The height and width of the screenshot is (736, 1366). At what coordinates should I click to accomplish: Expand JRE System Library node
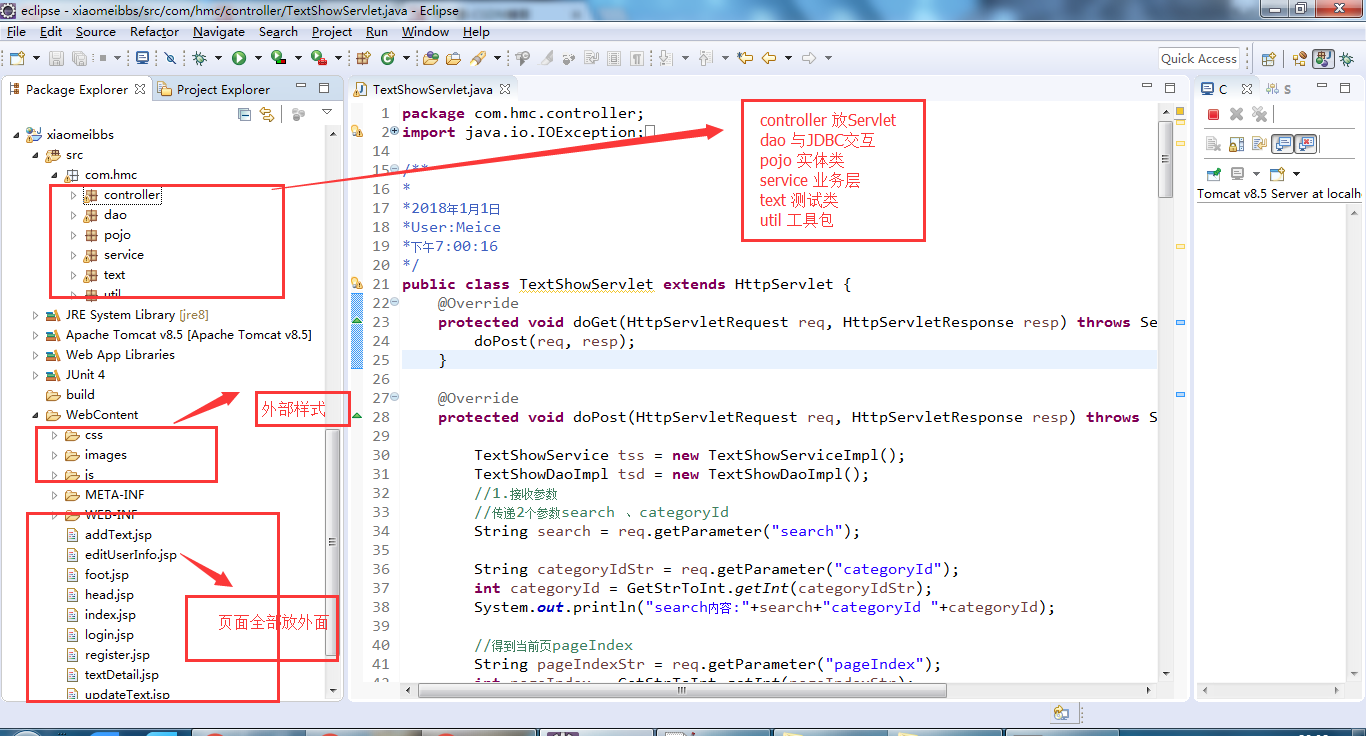pos(36,315)
